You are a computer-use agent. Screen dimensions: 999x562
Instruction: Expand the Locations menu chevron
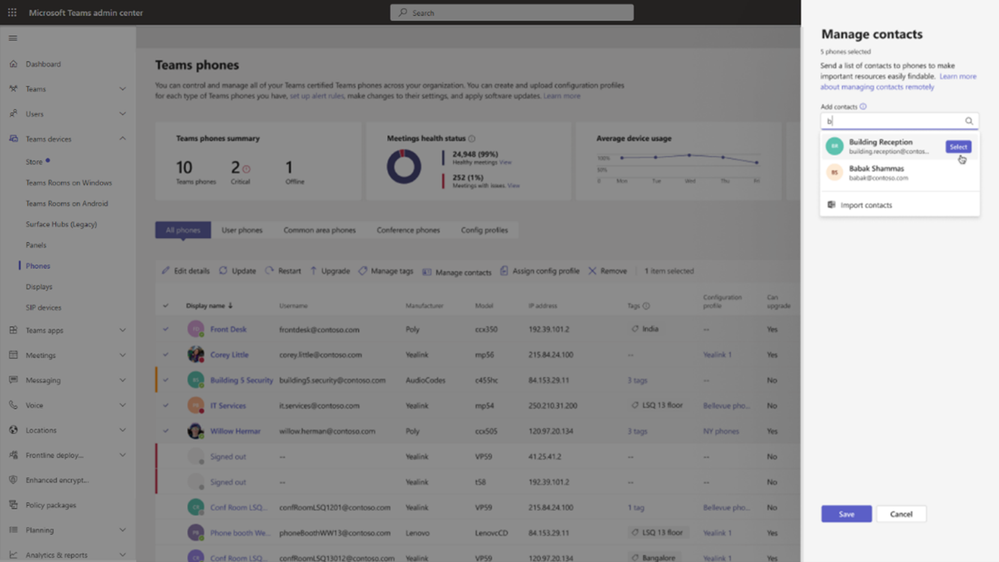122,430
